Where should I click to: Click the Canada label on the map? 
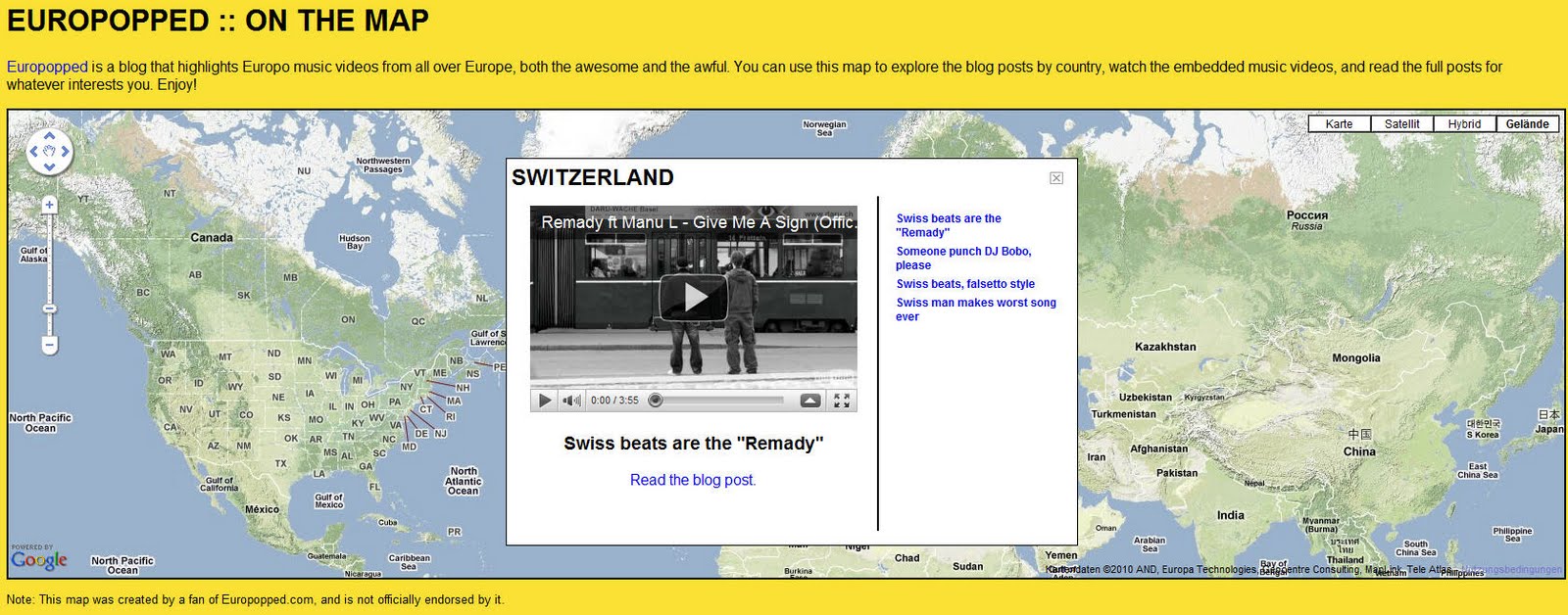[212, 237]
